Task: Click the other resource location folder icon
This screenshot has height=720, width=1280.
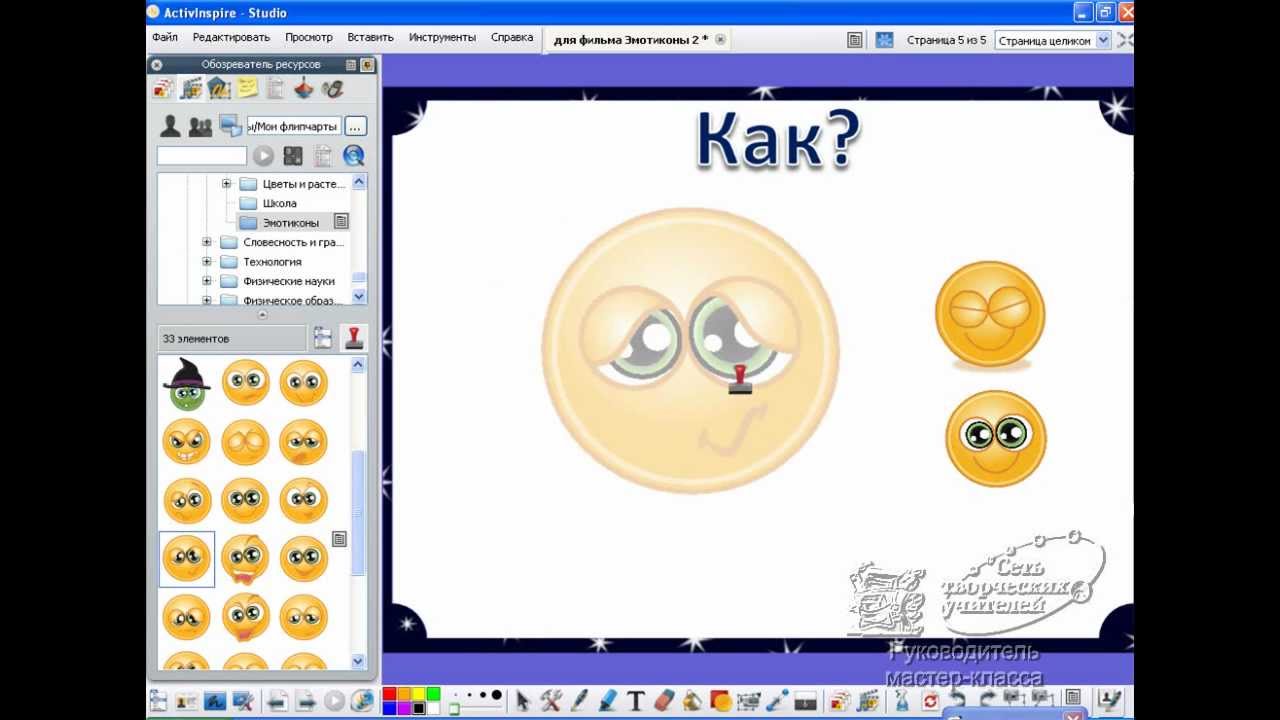Action: pyautogui.click(x=231, y=126)
